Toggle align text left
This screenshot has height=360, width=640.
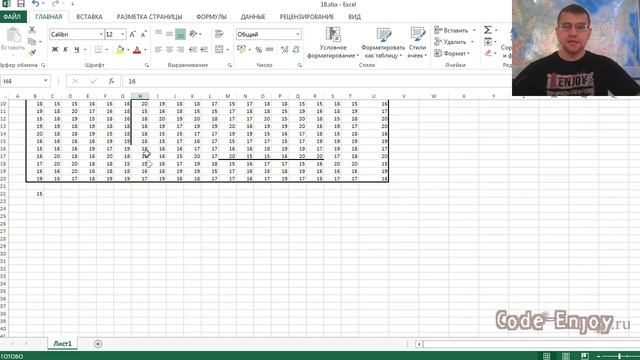pos(158,49)
